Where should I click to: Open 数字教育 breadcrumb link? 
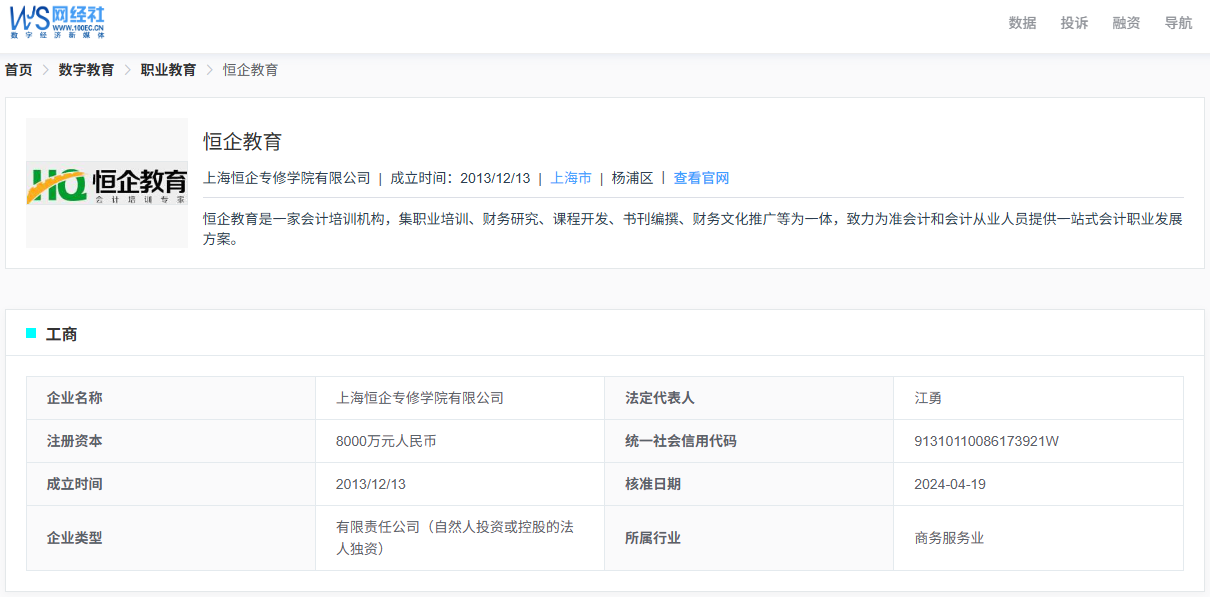[x=86, y=70]
